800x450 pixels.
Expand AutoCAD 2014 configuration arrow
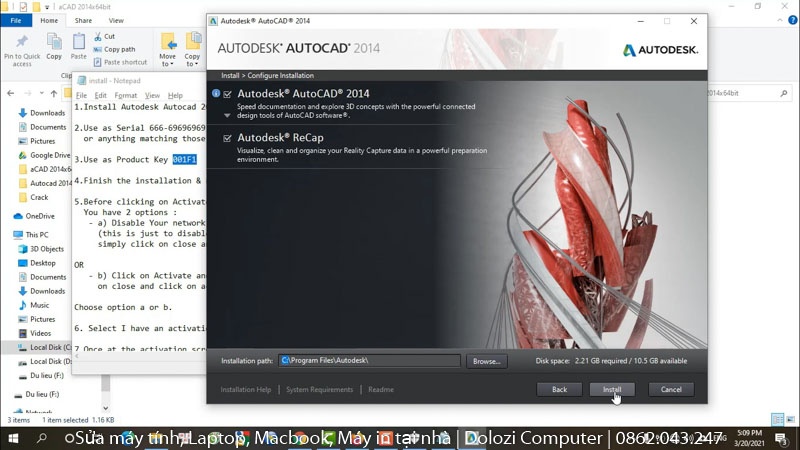point(227,116)
